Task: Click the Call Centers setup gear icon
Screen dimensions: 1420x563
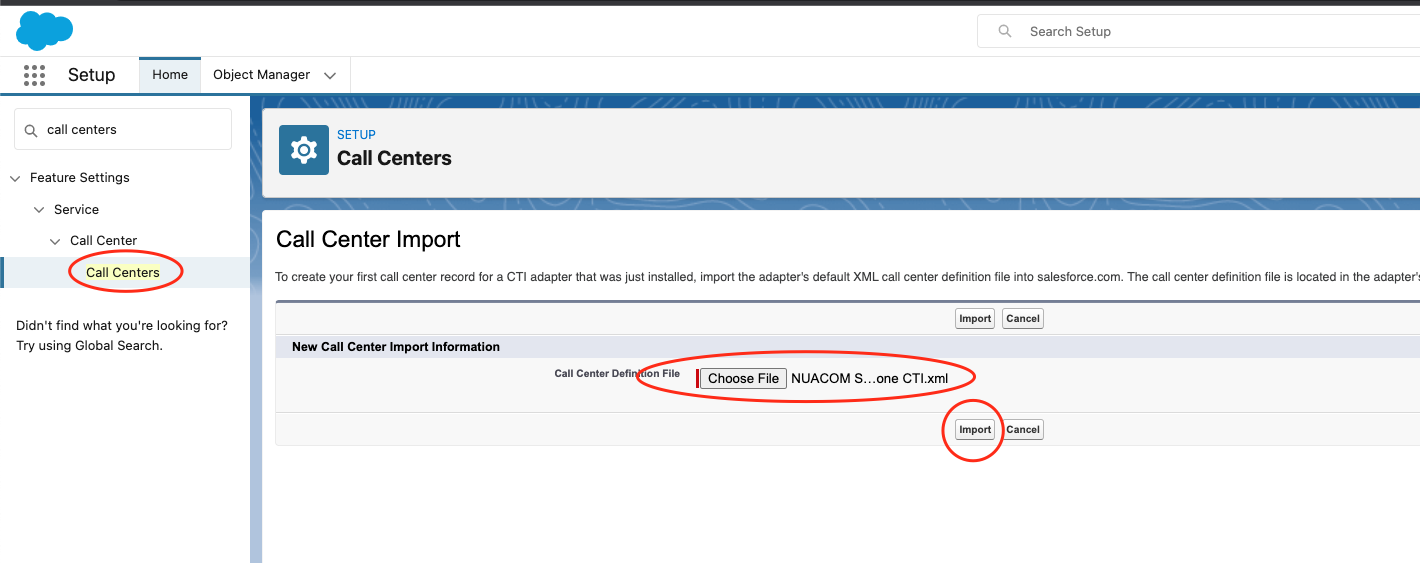Action: pyautogui.click(x=304, y=150)
